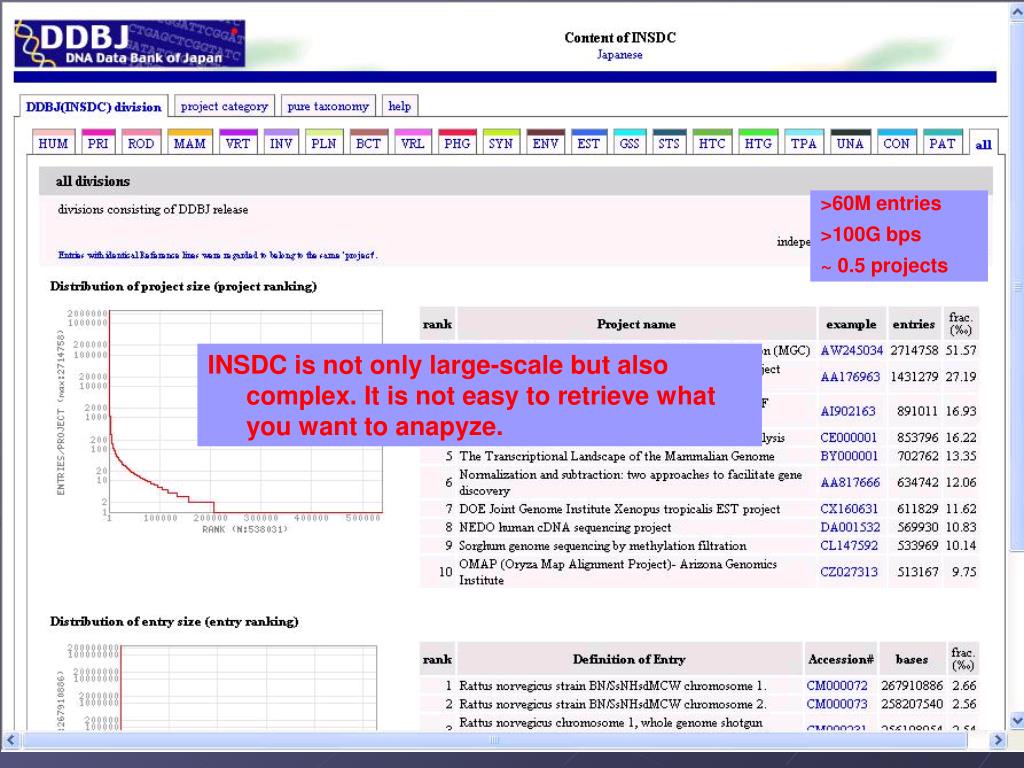Select the PRI division tab

tap(98, 142)
